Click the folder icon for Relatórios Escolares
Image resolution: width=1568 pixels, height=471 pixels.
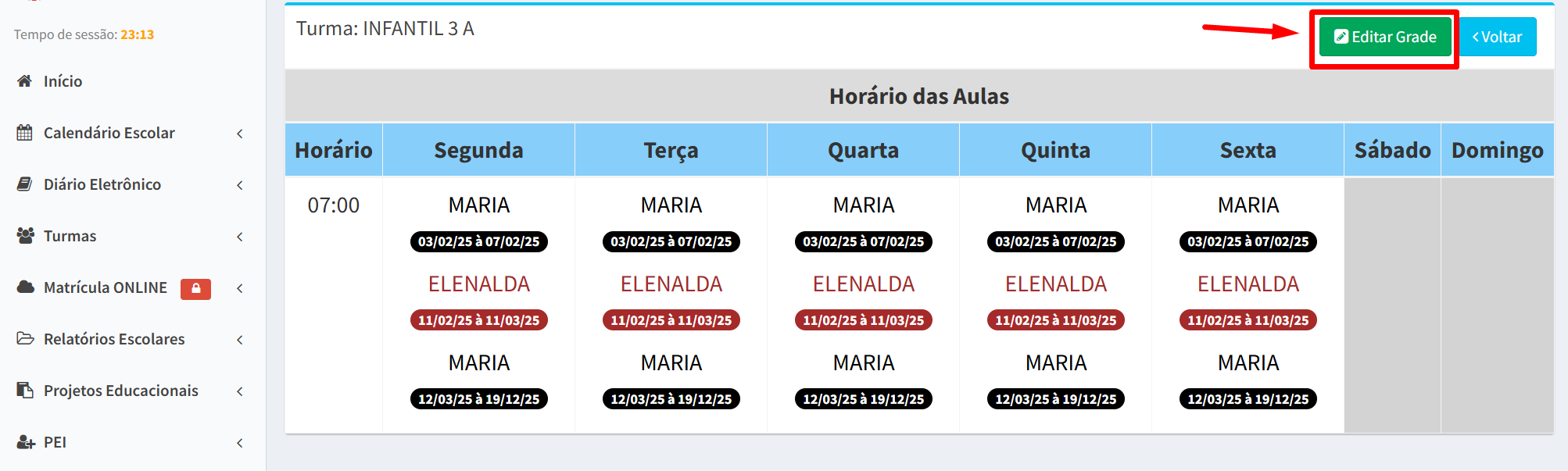25,339
